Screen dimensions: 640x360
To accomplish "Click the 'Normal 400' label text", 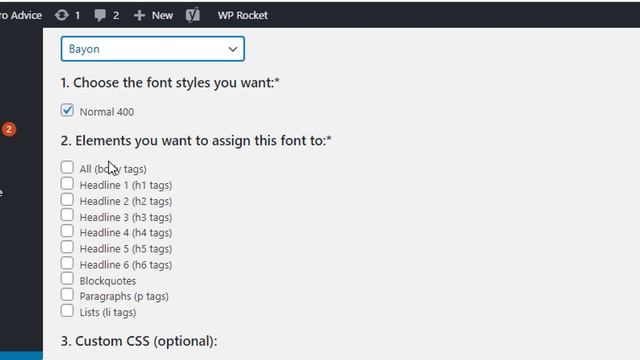I will [107, 112].
